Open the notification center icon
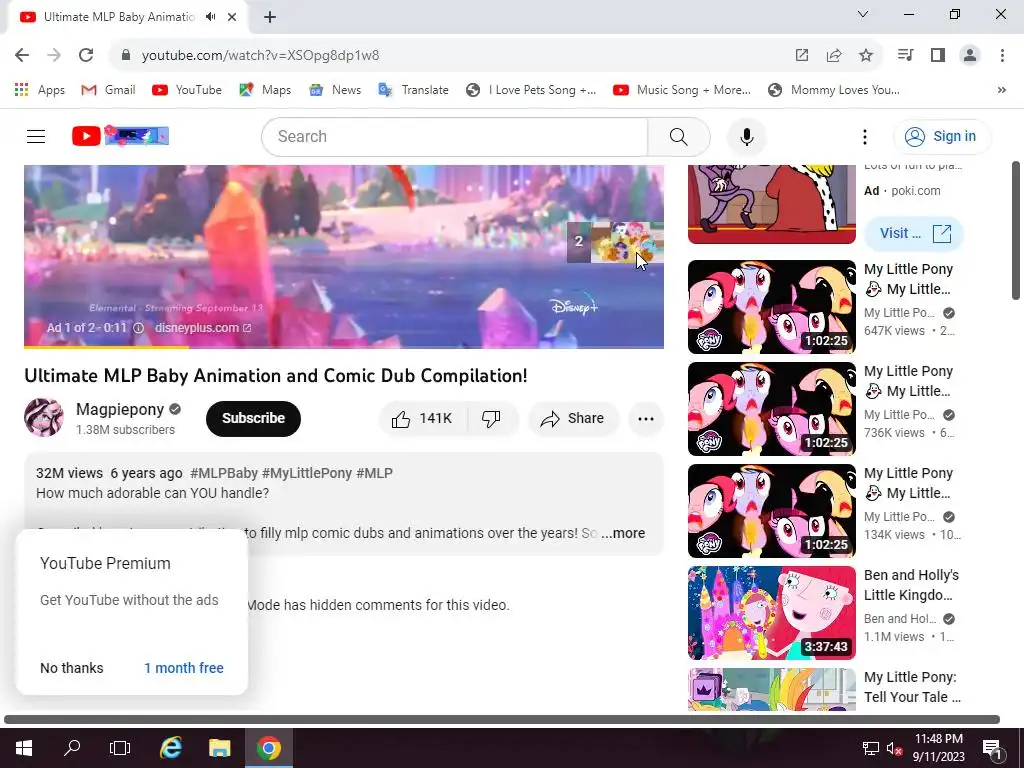Viewport: 1024px width, 768px height. pos(992,748)
